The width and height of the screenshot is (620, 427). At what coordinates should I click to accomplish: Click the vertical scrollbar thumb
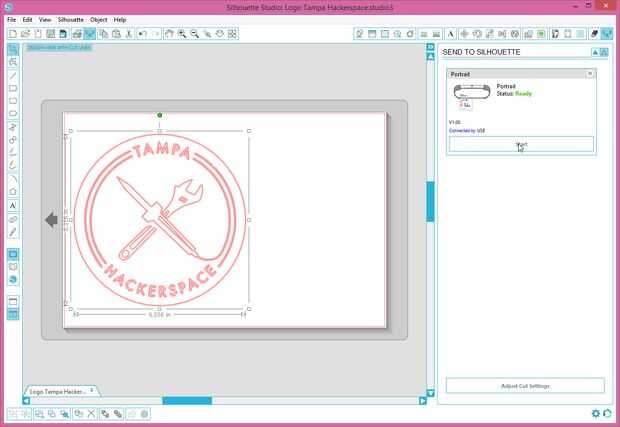(431, 201)
